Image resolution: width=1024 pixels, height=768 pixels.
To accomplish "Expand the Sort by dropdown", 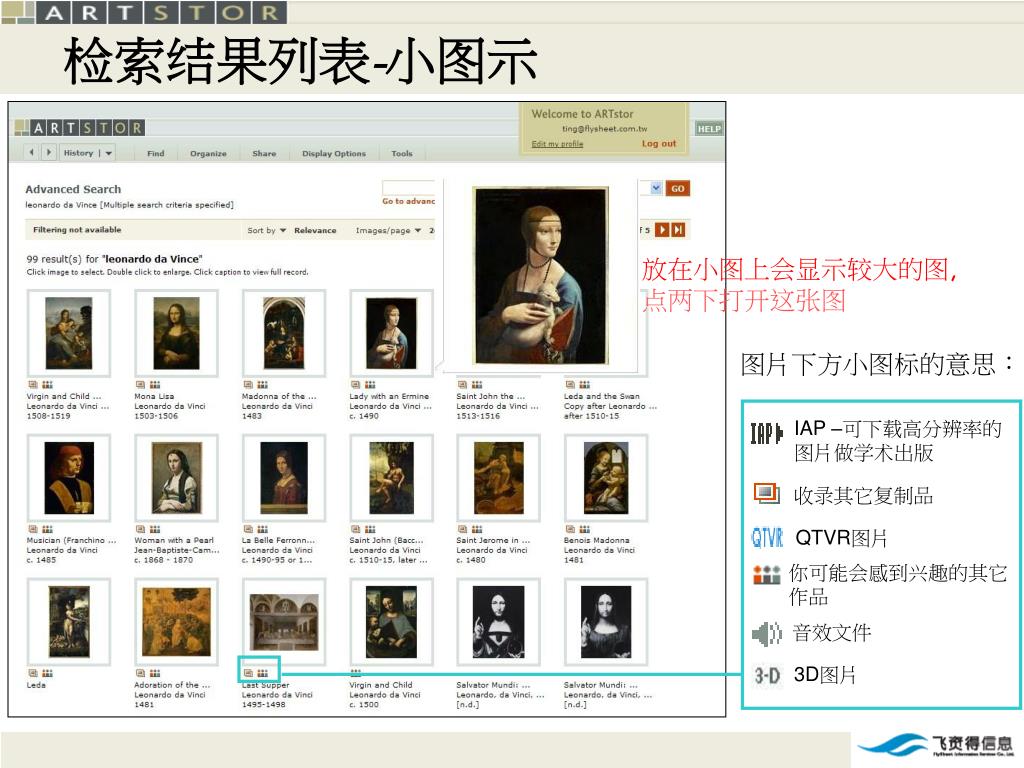I will pyautogui.click(x=266, y=231).
